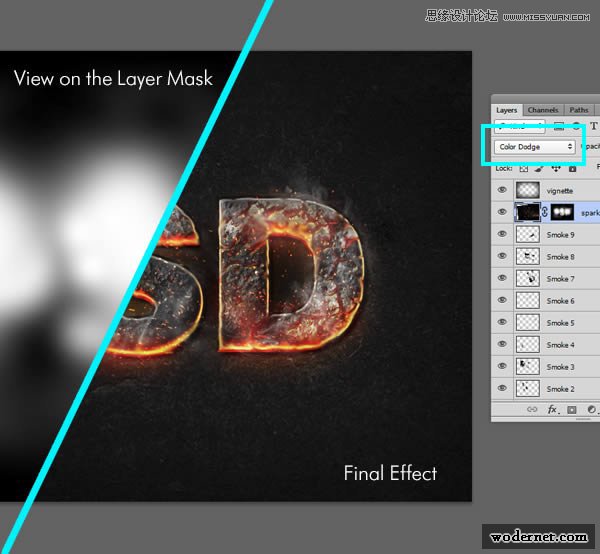Click the new adjustment layer icon
The height and width of the screenshot is (554, 600).
point(591,409)
